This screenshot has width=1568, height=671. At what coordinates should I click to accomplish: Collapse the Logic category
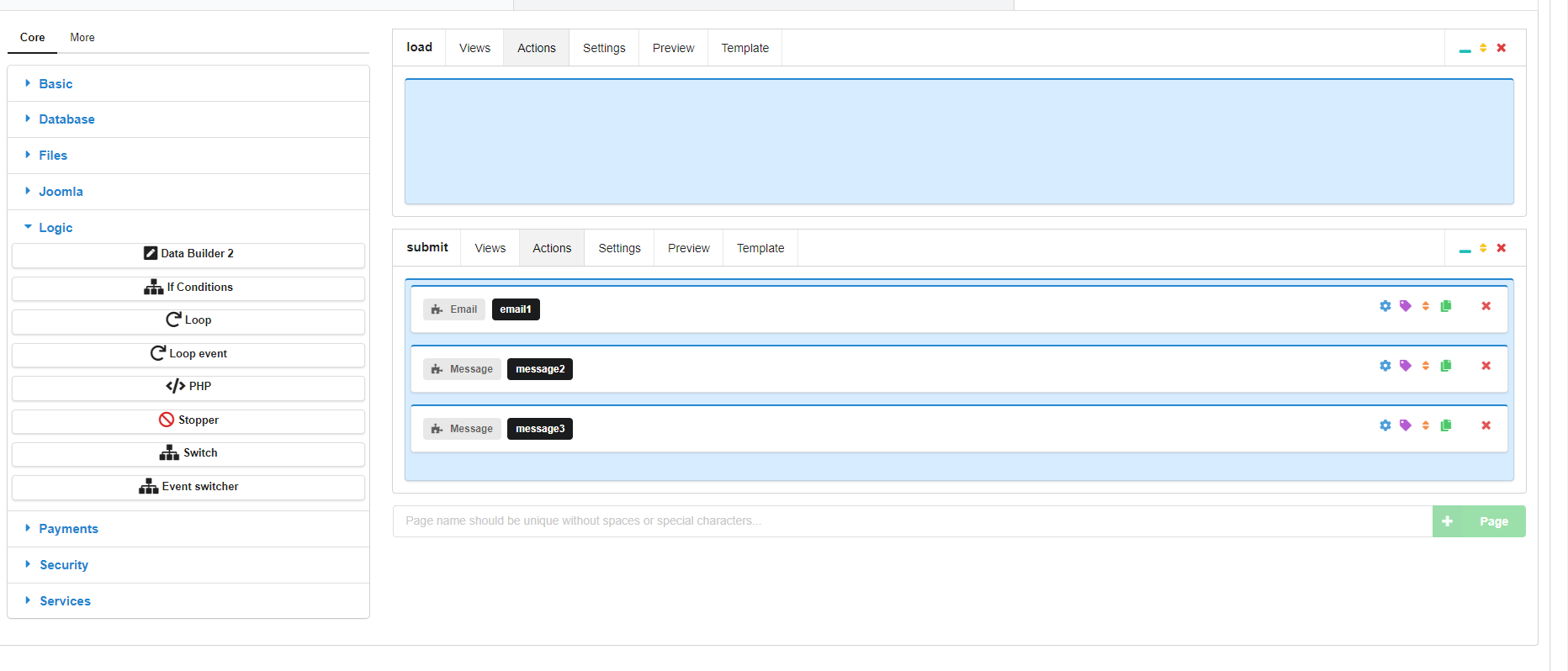pos(56,228)
